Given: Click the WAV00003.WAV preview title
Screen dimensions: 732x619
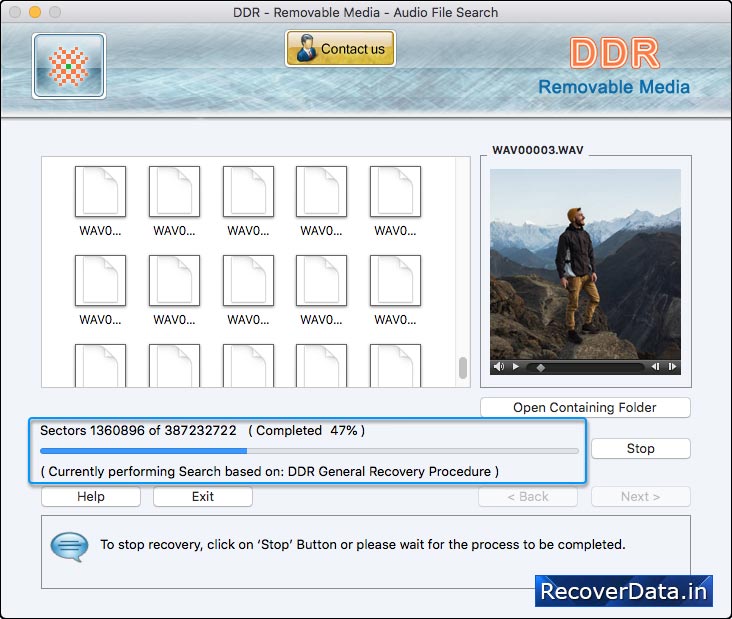Looking at the screenshot, I should pos(538,150).
